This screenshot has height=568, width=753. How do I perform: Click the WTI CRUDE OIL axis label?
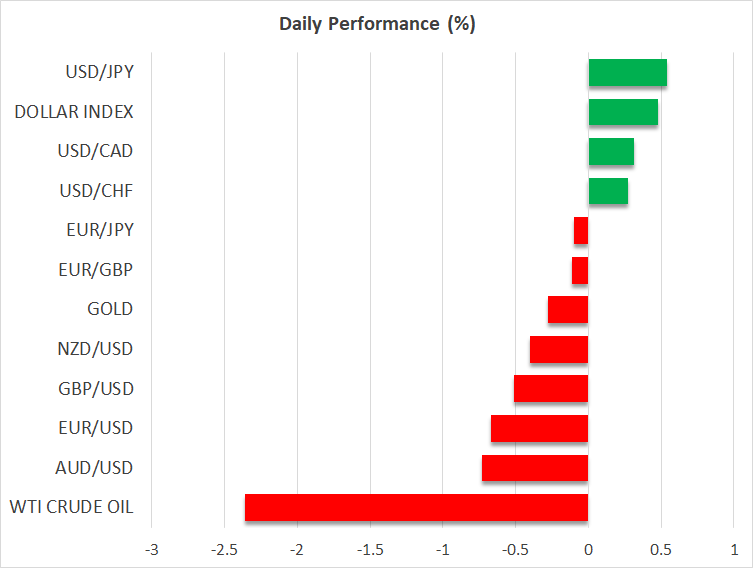pos(72,508)
